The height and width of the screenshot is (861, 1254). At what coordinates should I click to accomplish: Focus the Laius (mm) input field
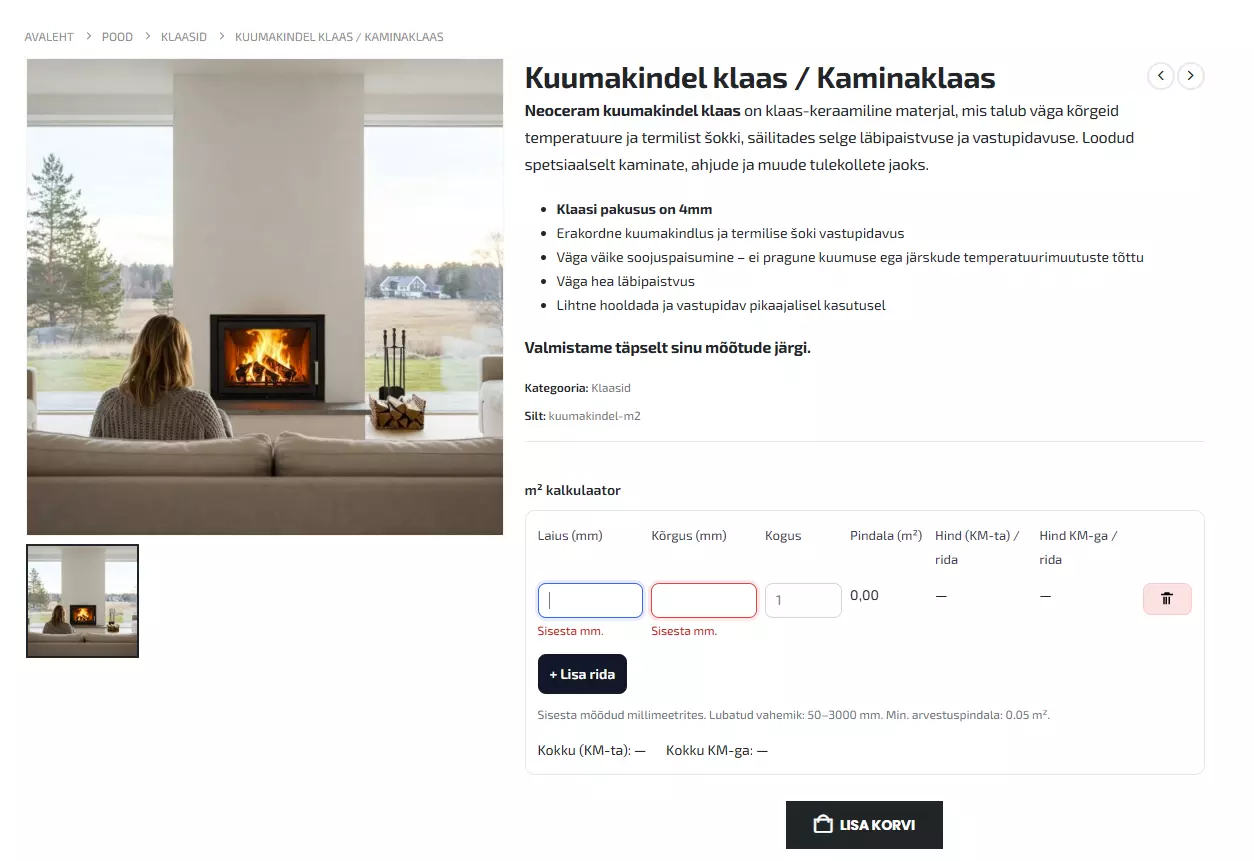pyautogui.click(x=590, y=600)
